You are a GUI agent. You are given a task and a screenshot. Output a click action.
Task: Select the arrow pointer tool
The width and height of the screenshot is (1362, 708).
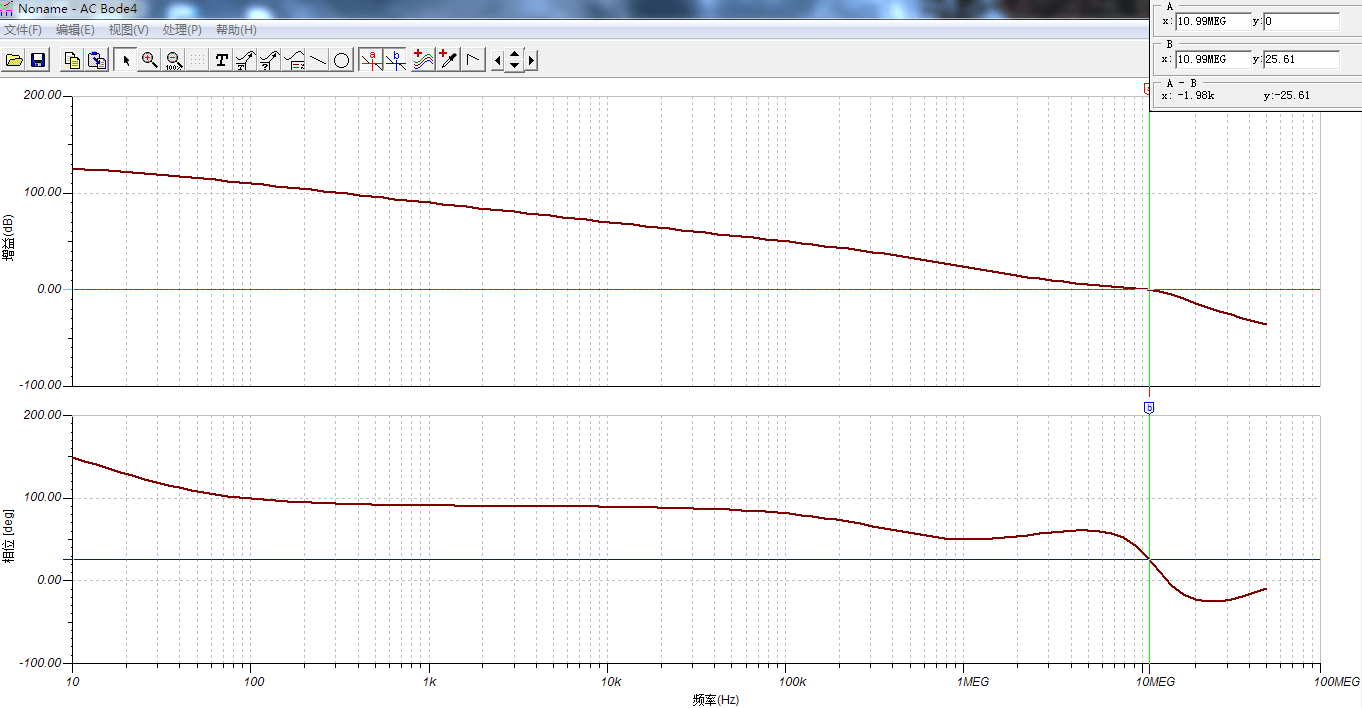tap(126, 60)
